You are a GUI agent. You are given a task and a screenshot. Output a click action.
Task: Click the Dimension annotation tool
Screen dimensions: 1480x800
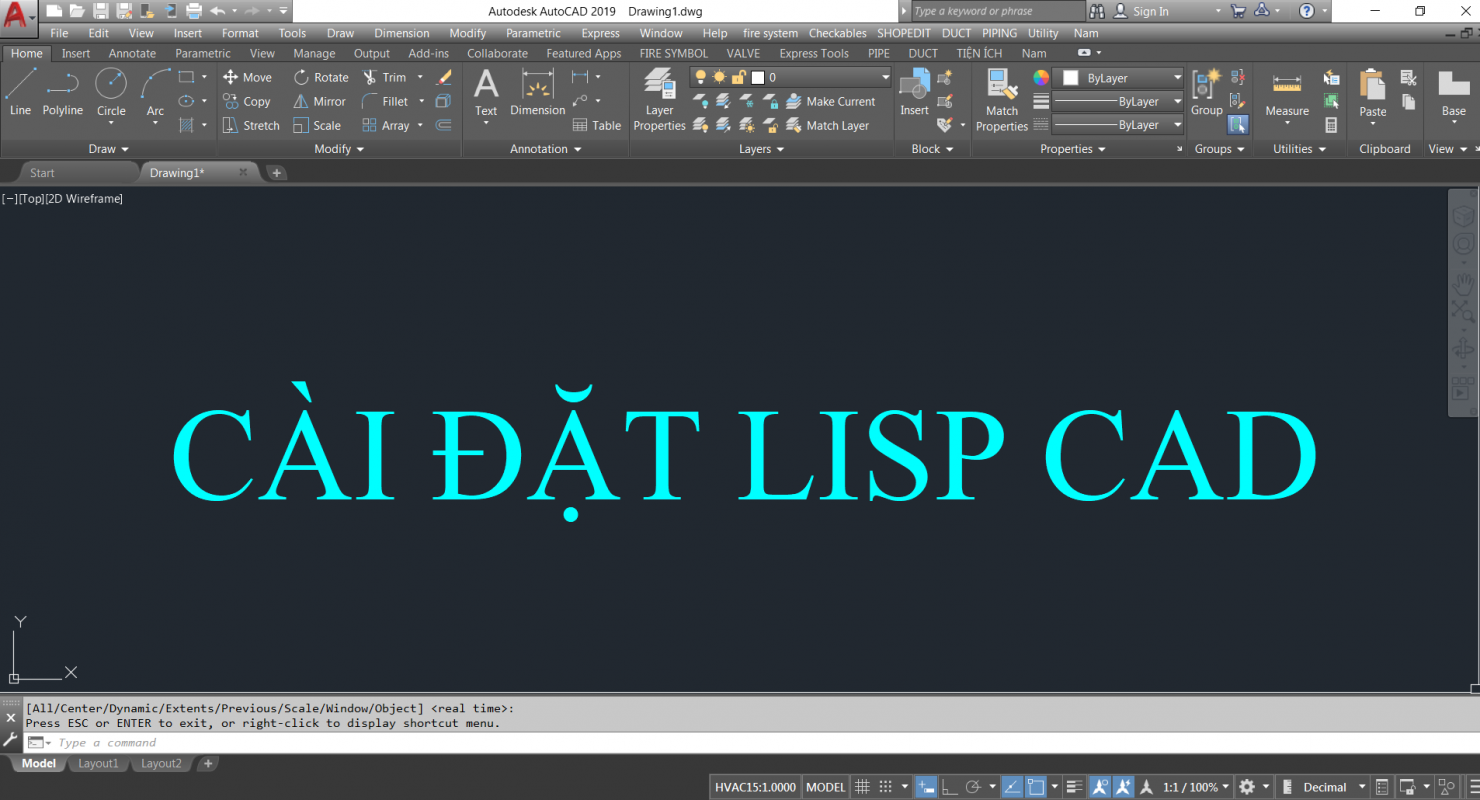click(537, 93)
